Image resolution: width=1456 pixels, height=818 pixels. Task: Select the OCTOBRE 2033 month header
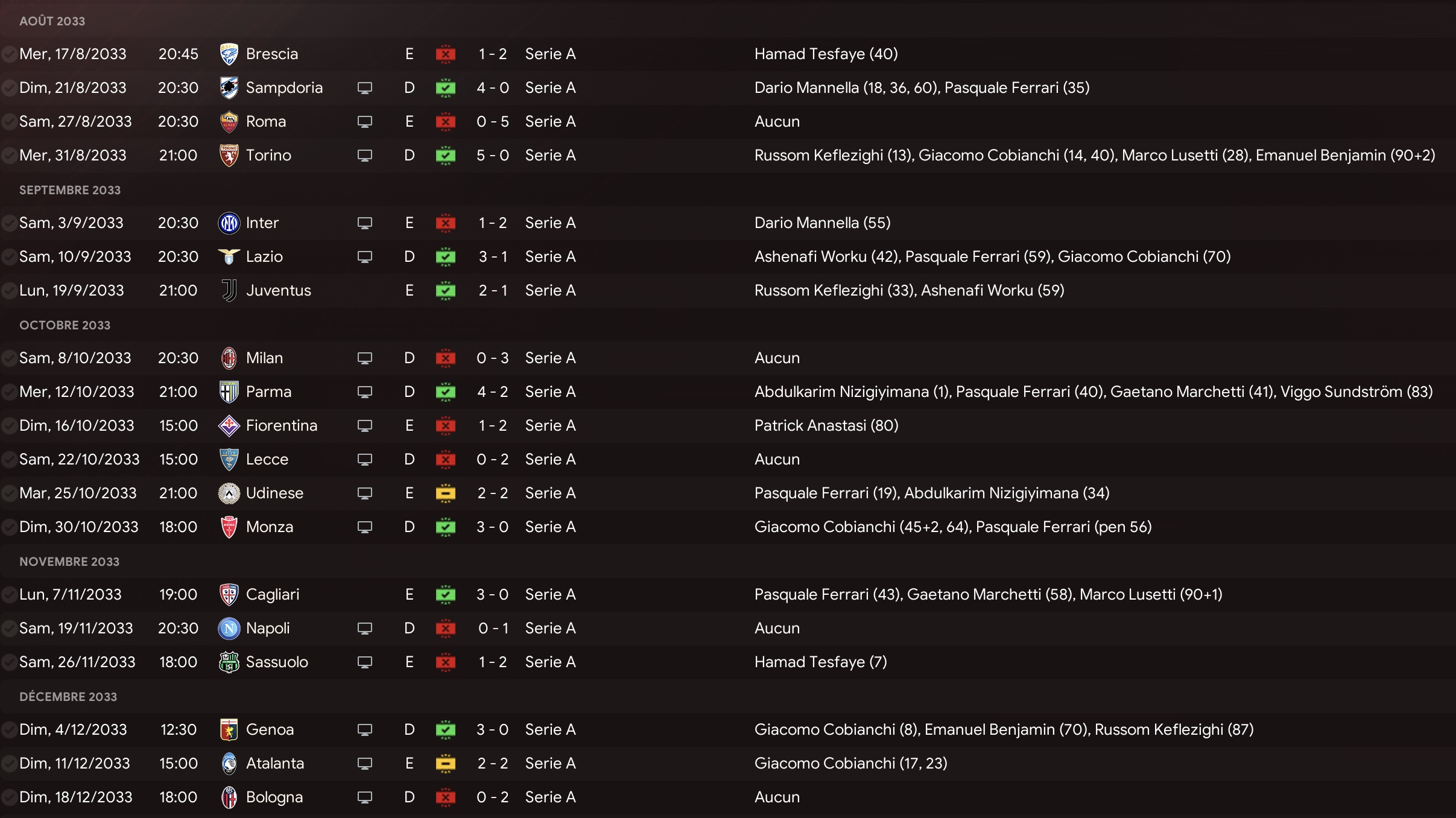(x=65, y=325)
